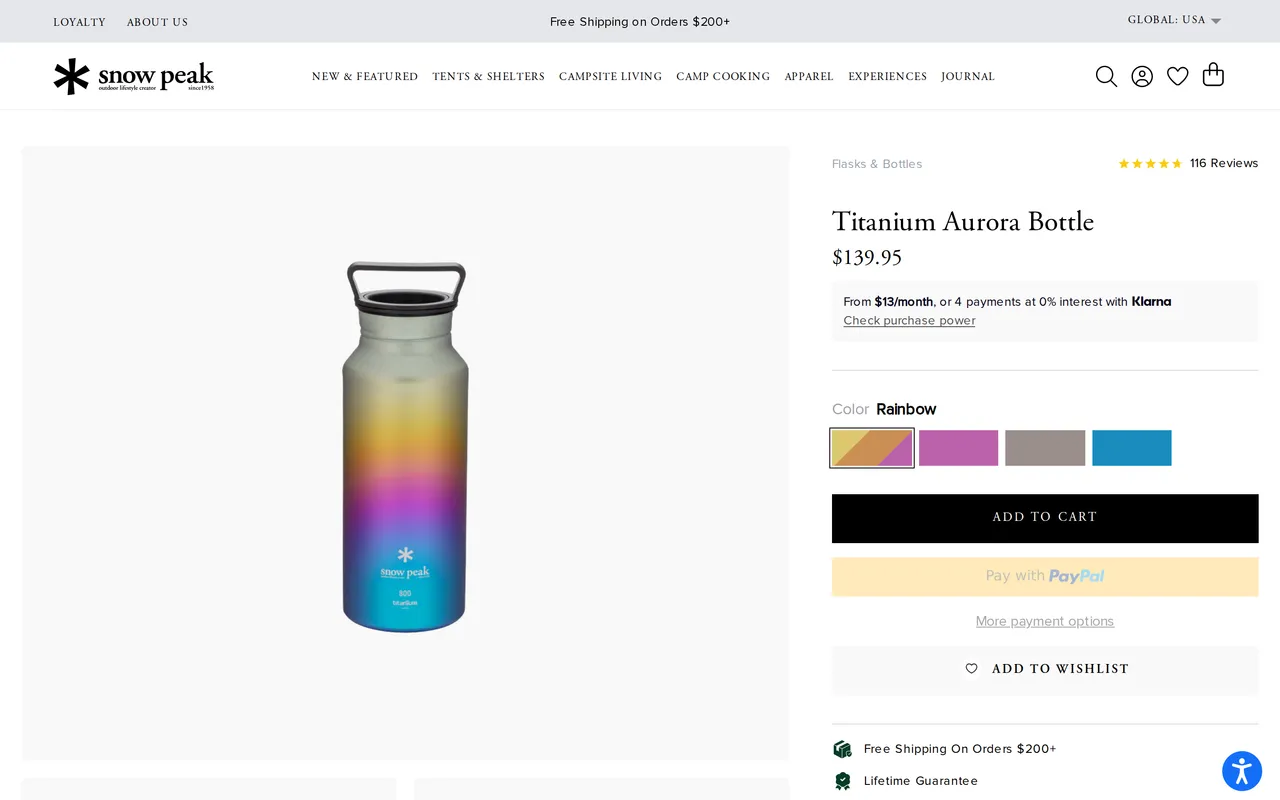Select the gray color swatch
This screenshot has height=800, width=1280.
click(x=1045, y=448)
